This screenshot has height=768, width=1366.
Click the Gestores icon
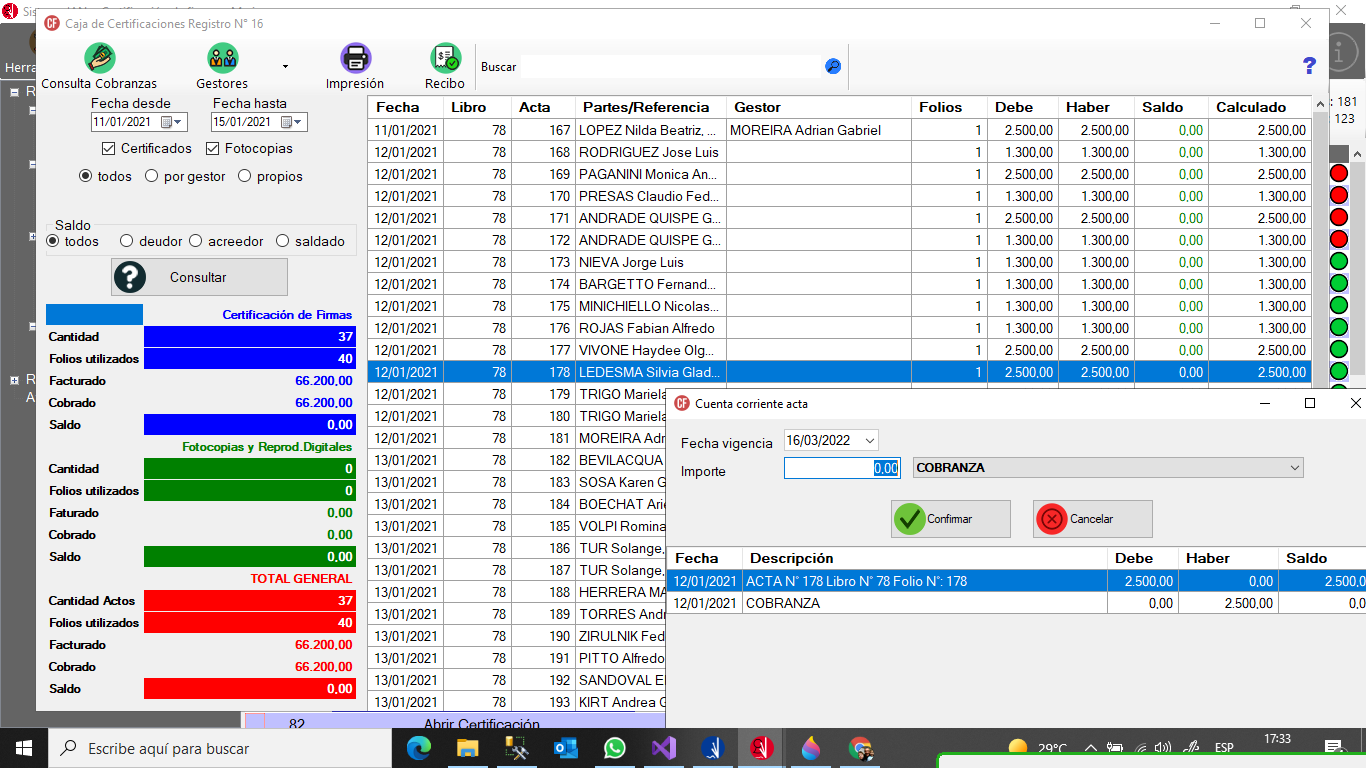pyautogui.click(x=222, y=59)
